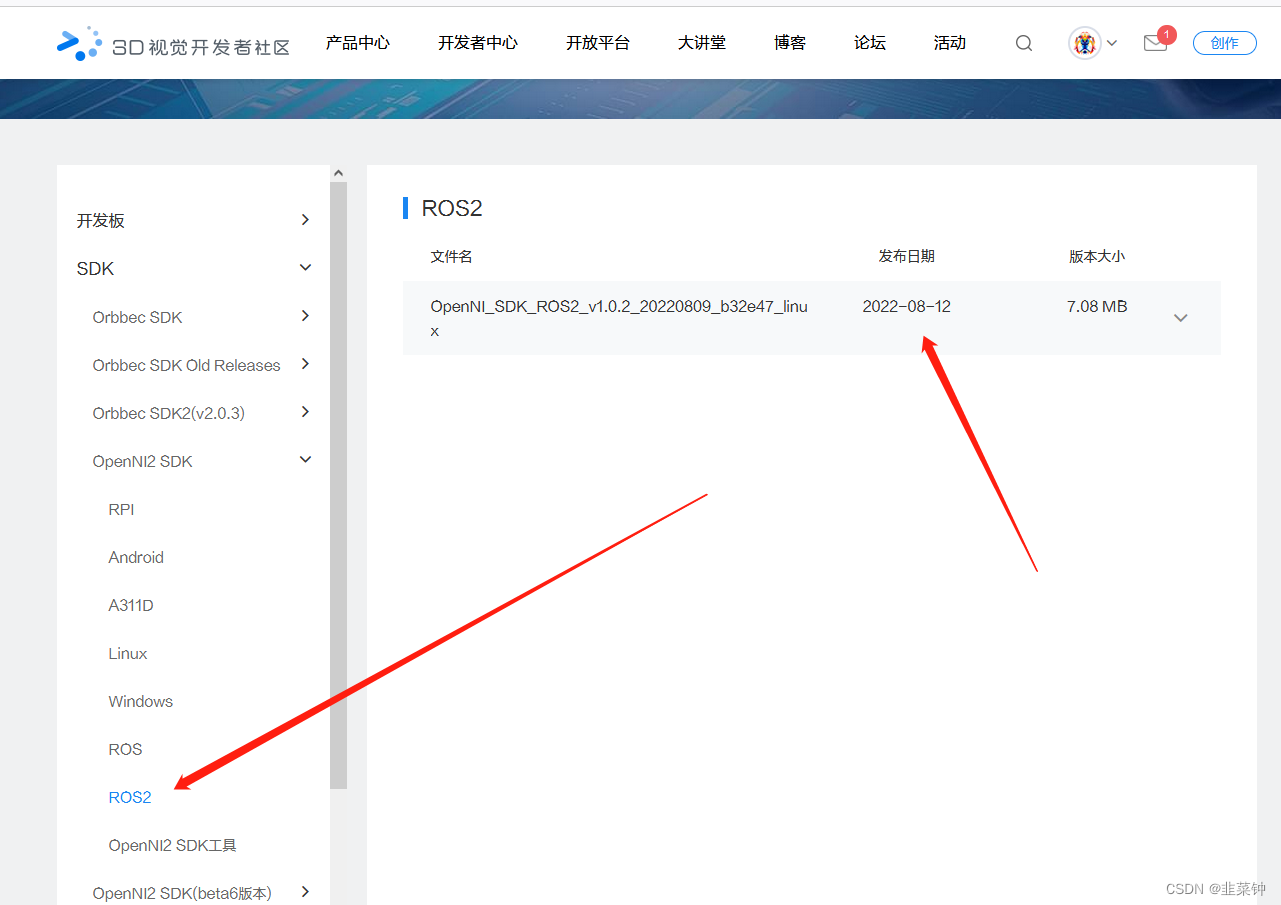
Task: Go to 大讲堂 page
Action: (702, 43)
